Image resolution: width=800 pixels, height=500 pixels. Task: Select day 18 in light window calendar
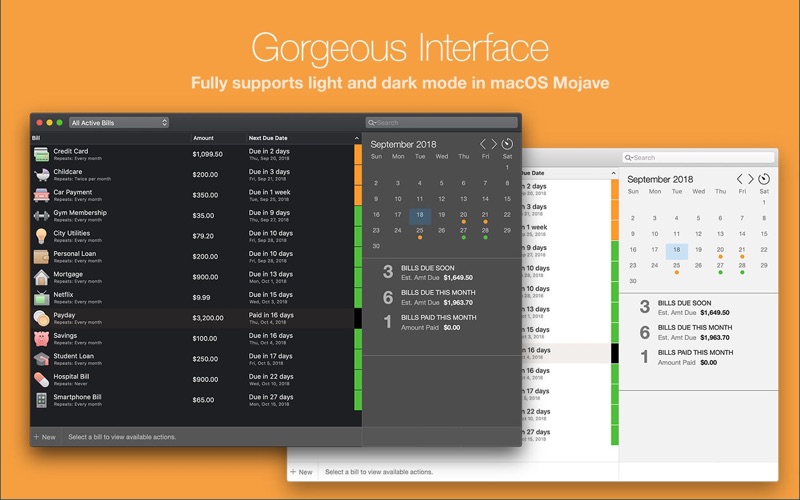677,251
